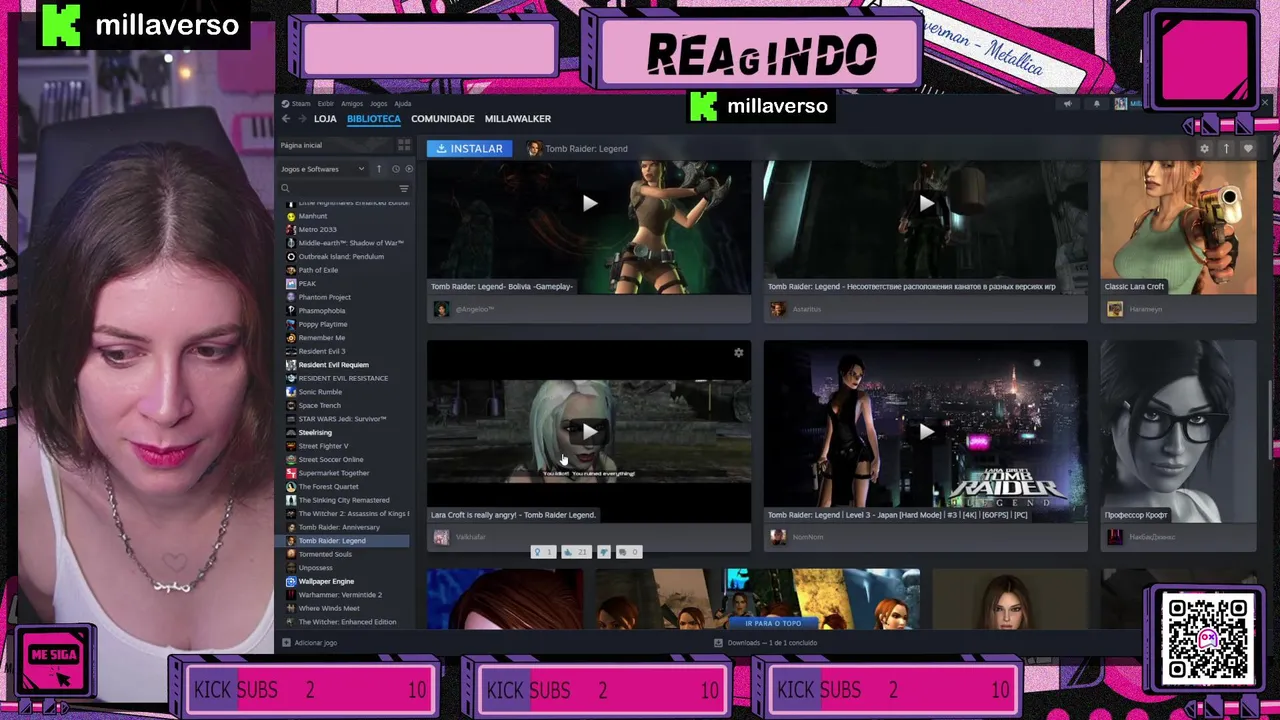
Task: Open advanced library filter options icon
Action: coord(404,188)
